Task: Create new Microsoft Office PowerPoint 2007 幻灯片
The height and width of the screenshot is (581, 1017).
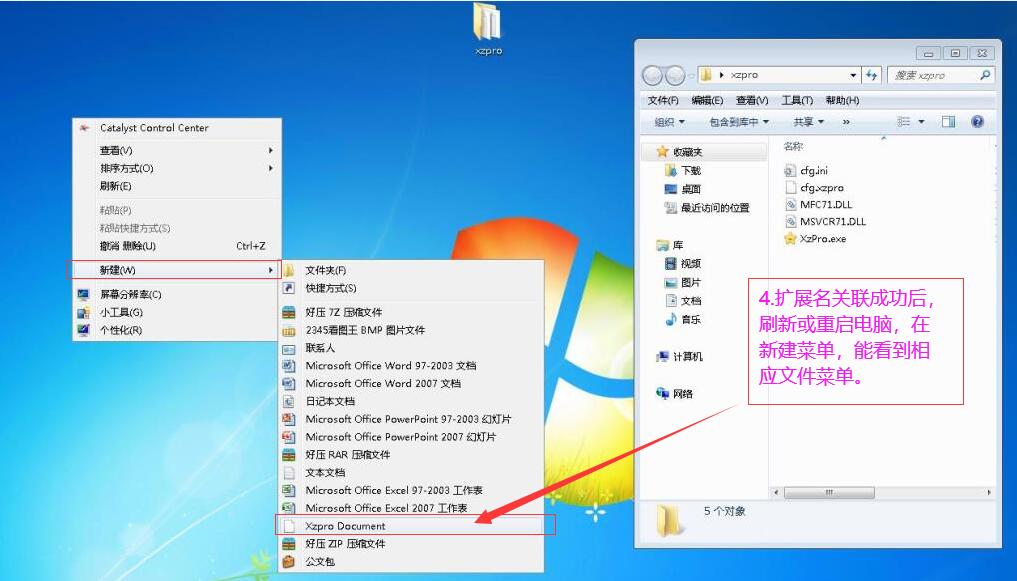Action: coord(411,437)
